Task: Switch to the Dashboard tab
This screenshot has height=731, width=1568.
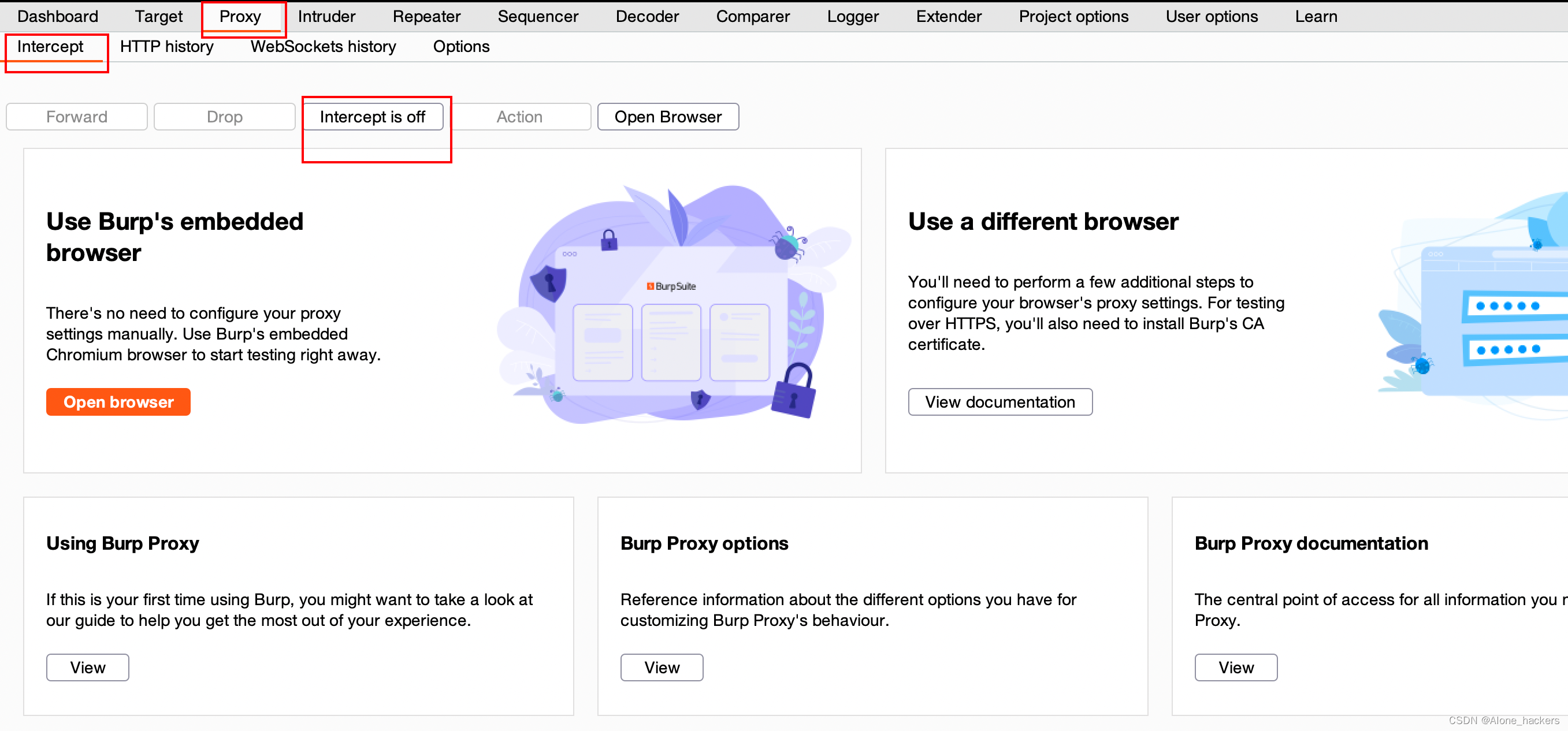Action: point(57,16)
